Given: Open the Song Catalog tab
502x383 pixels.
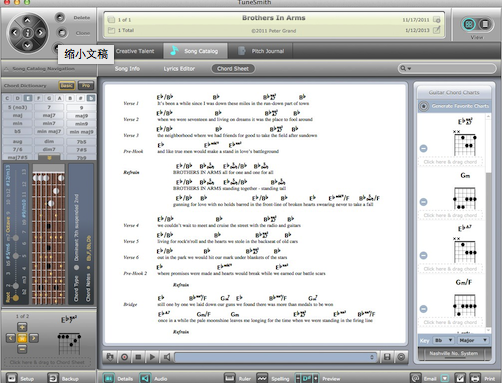Looking at the screenshot, I should click(x=195, y=51).
